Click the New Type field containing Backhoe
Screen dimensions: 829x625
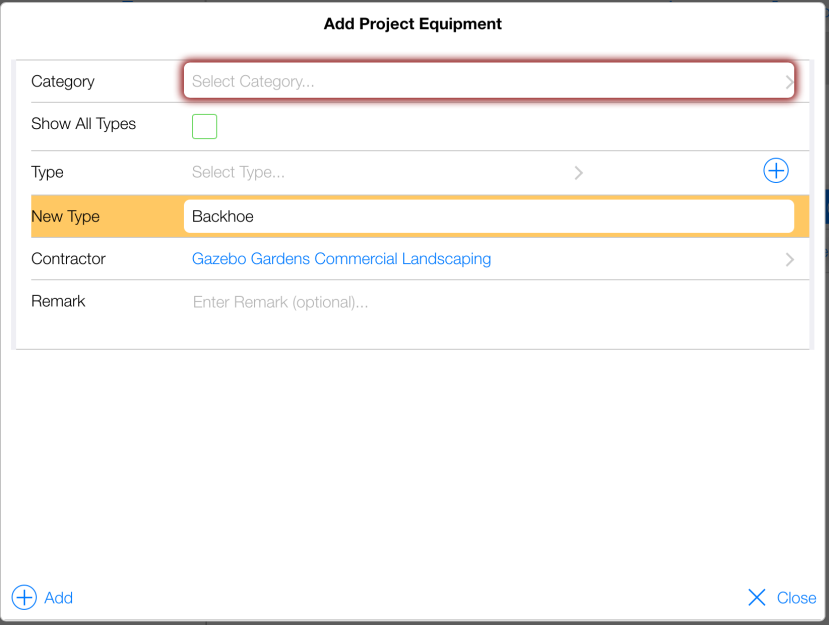pyautogui.click(x=488, y=216)
